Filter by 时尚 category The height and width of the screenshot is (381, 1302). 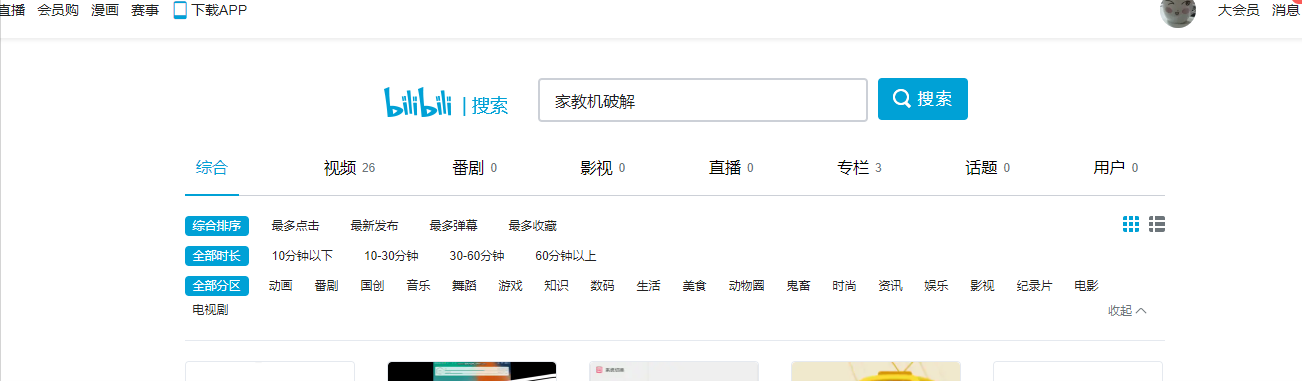(x=844, y=286)
